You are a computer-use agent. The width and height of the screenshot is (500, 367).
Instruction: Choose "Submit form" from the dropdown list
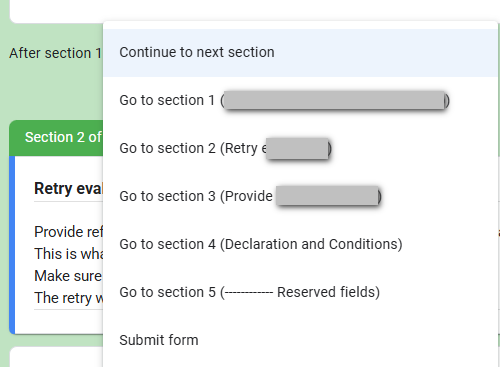tap(300, 340)
